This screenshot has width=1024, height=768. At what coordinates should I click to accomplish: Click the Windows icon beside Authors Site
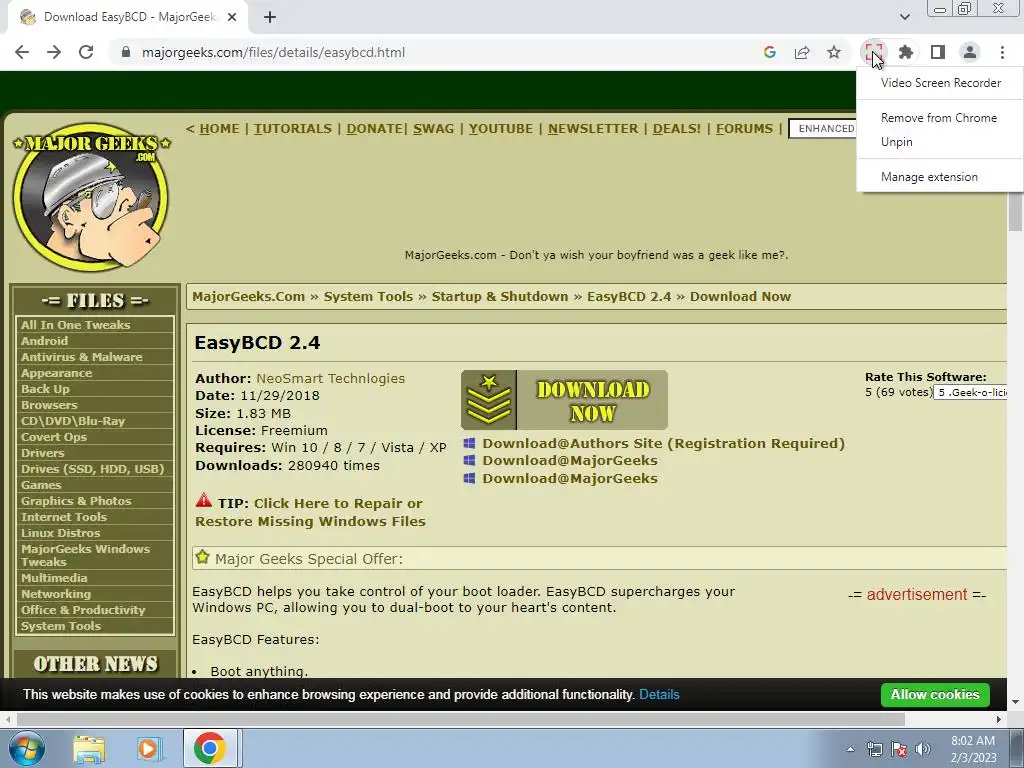pos(469,443)
